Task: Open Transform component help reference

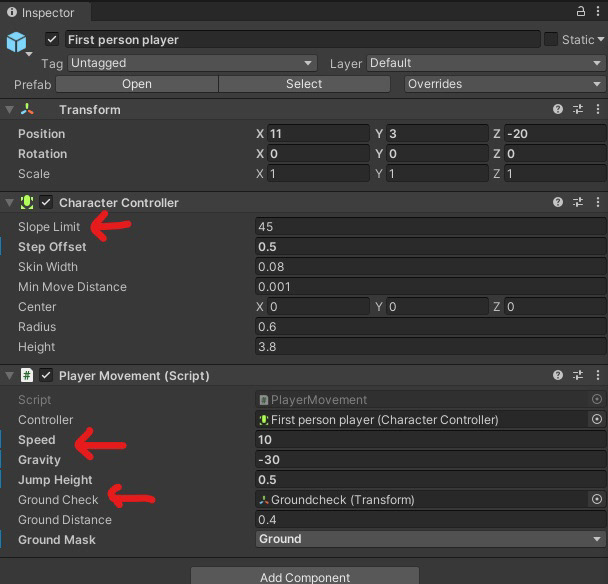Action: [x=558, y=109]
